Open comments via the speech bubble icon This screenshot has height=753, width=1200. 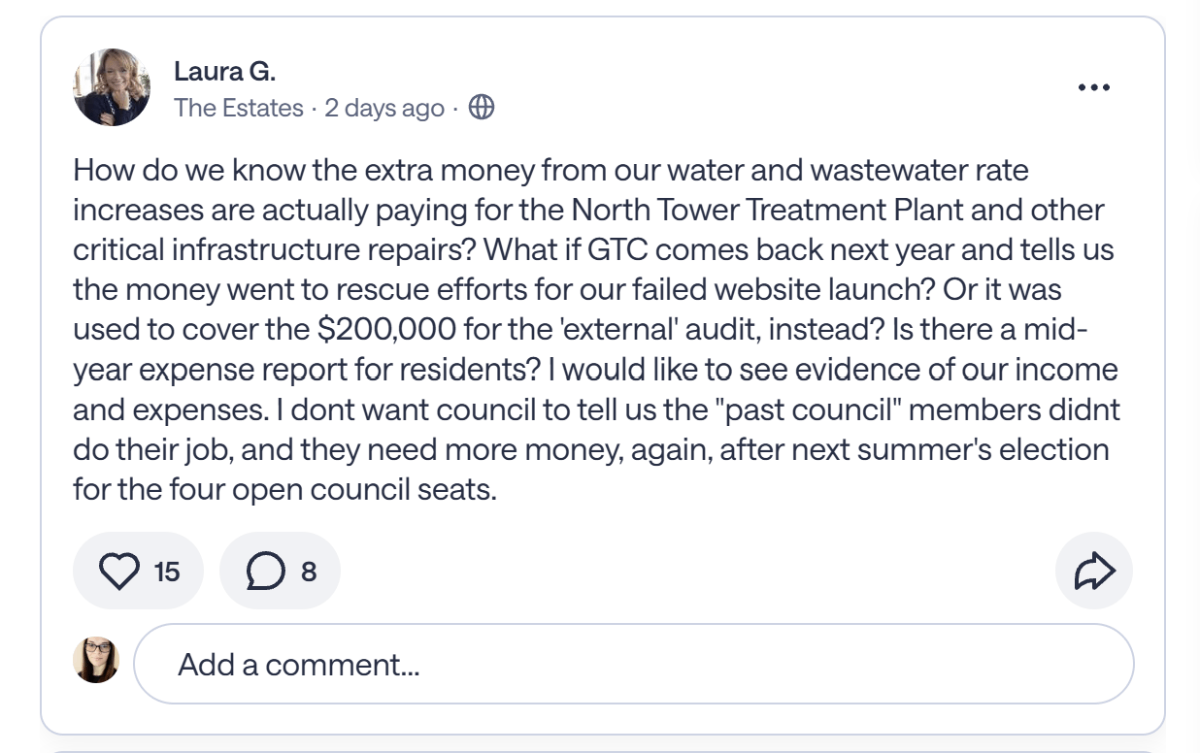point(265,571)
